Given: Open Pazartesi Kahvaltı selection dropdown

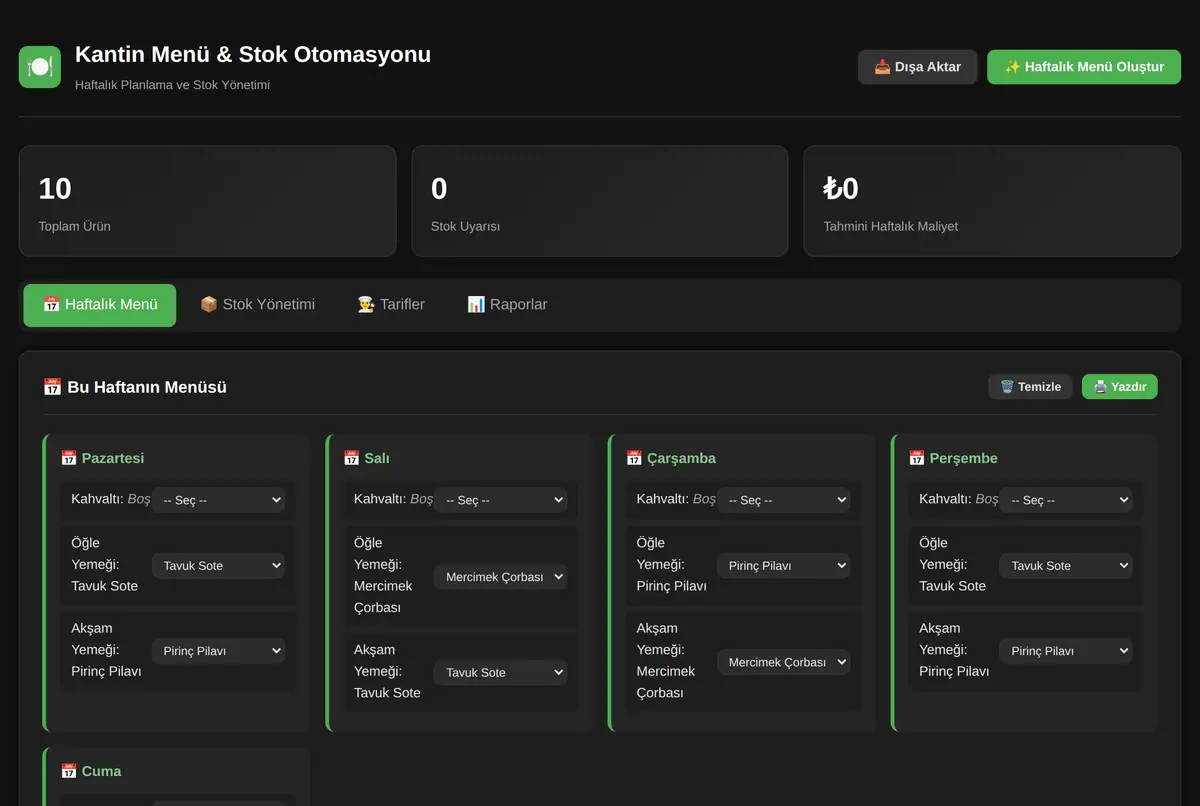Looking at the screenshot, I should pos(218,500).
